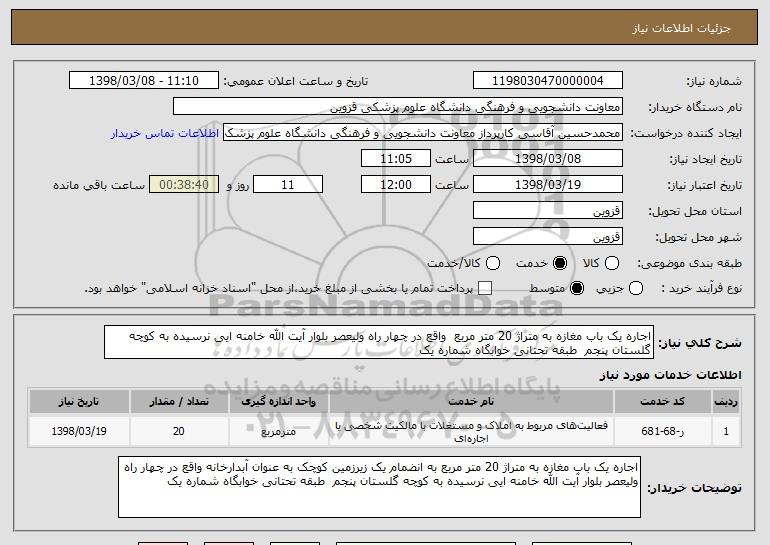770x545 pixels.
Task: Click the service name cell فعالیت‌های مربوط به املاک
Action: click(471, 431)
